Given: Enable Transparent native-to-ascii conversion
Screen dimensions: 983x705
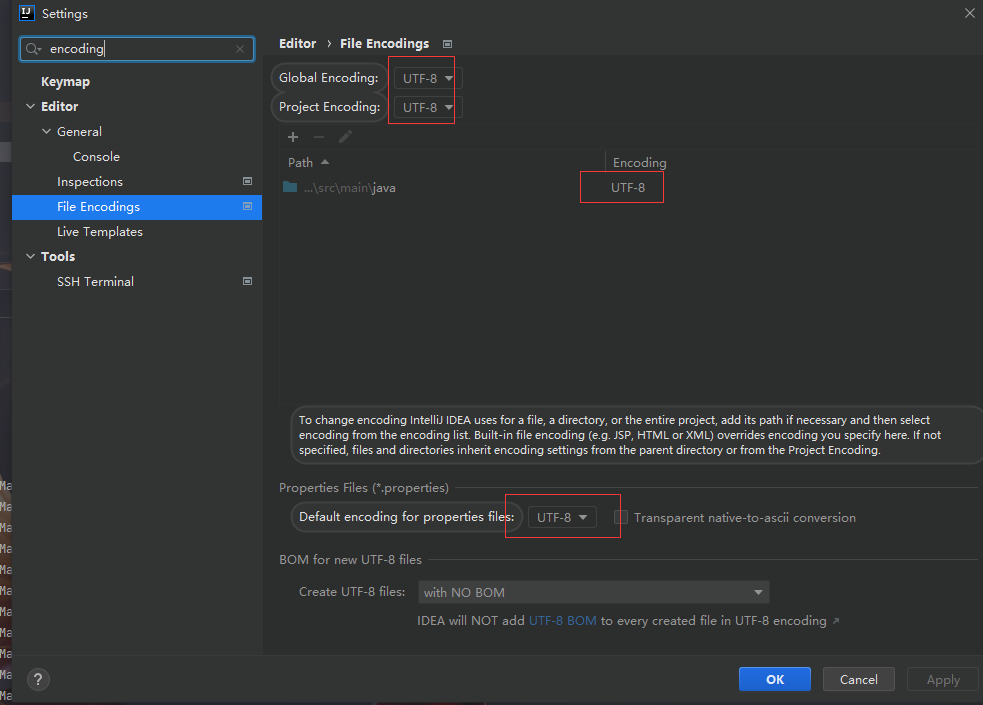Looking at the screenshot, I should click(x=621, y=517).
